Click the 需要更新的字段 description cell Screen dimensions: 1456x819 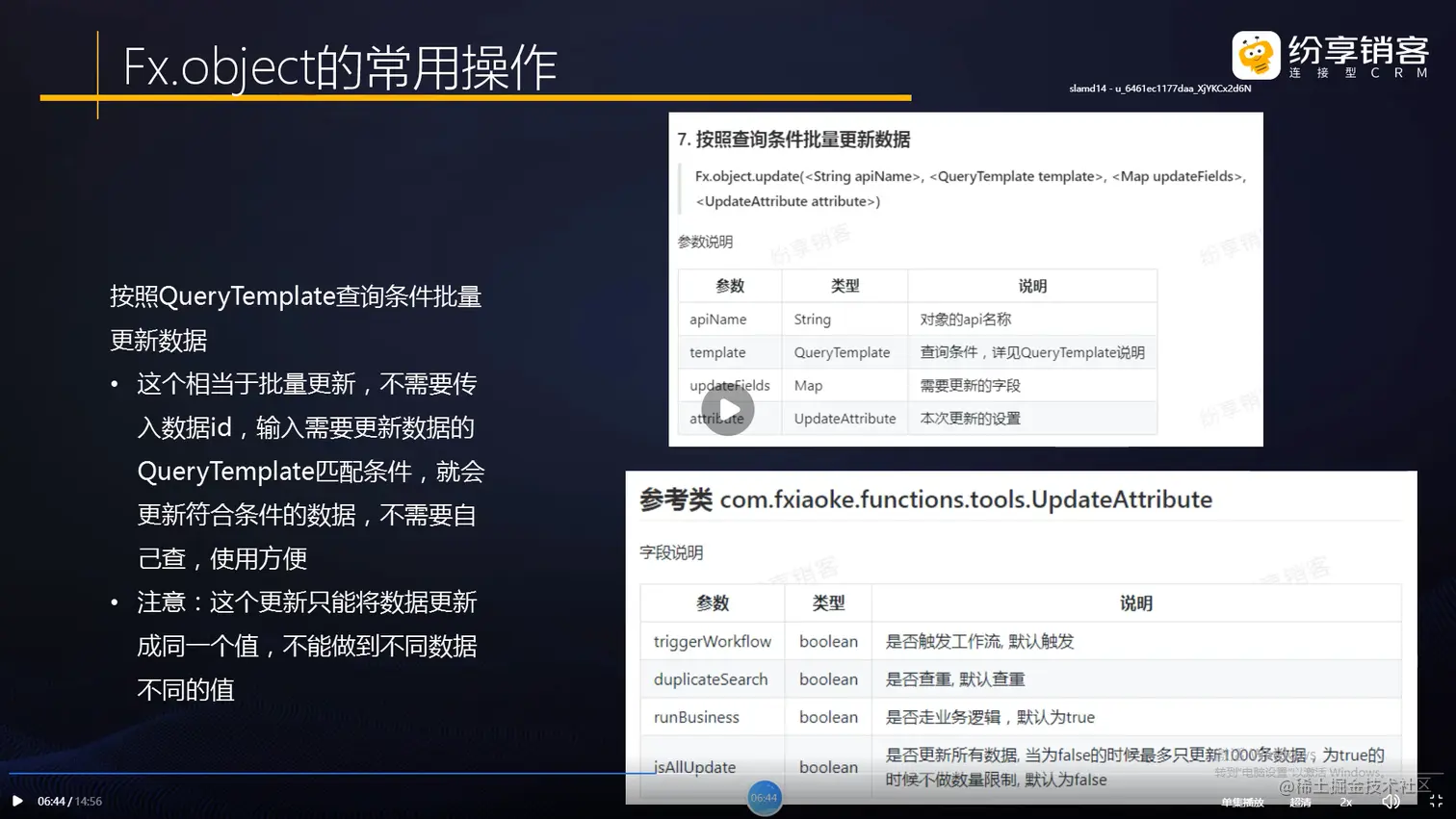coord(1032,385)
